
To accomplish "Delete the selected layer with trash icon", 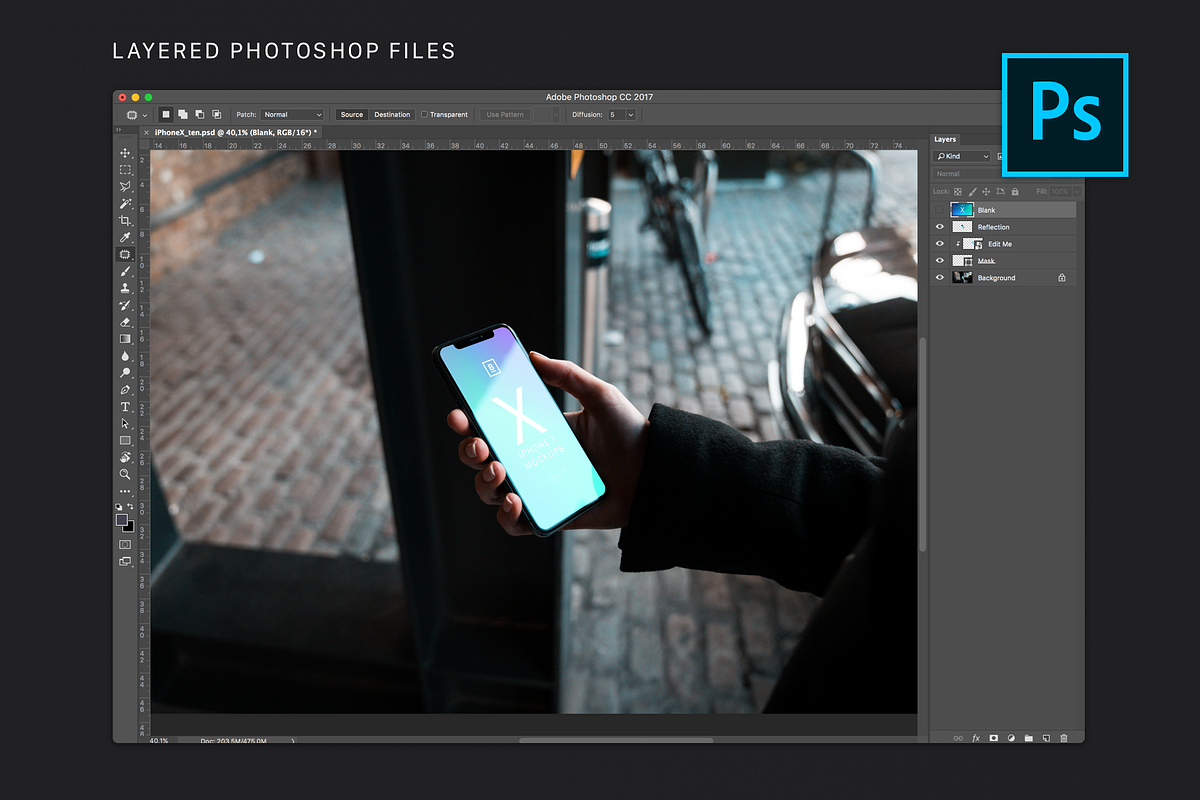I will 1064,738.
